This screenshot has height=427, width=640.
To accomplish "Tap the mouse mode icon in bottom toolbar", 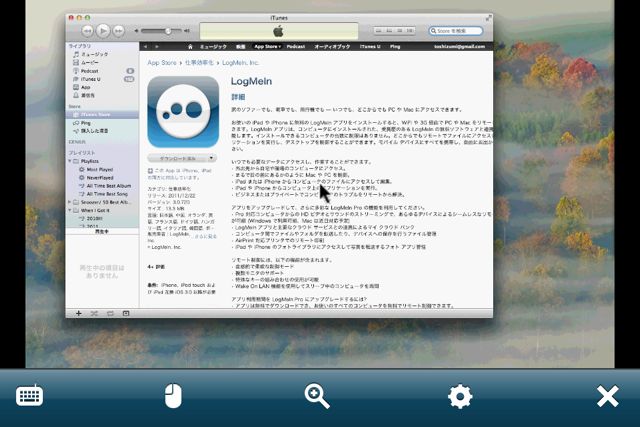I will point(173,395).
